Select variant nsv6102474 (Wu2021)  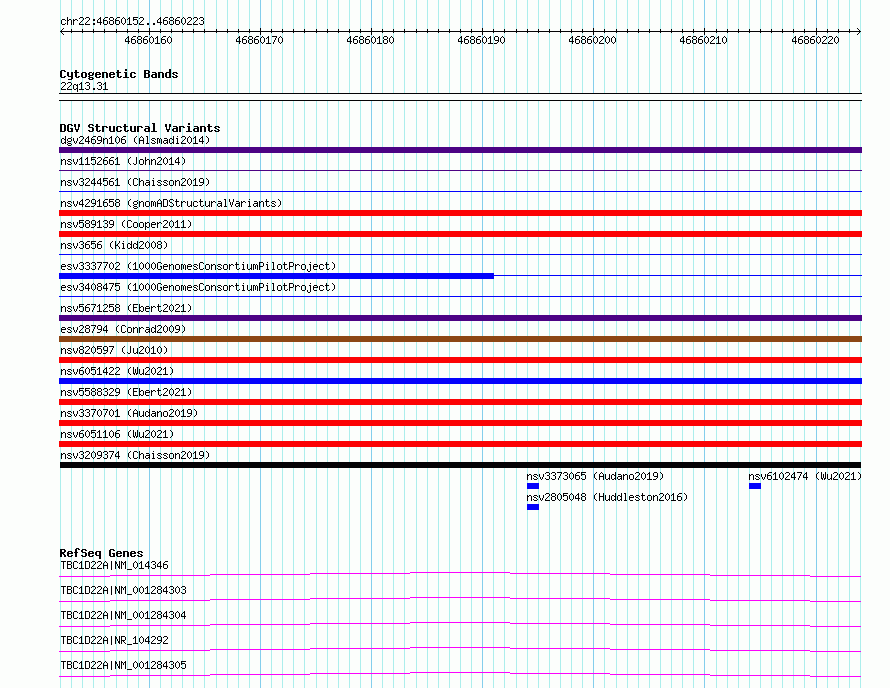[805, 476]
